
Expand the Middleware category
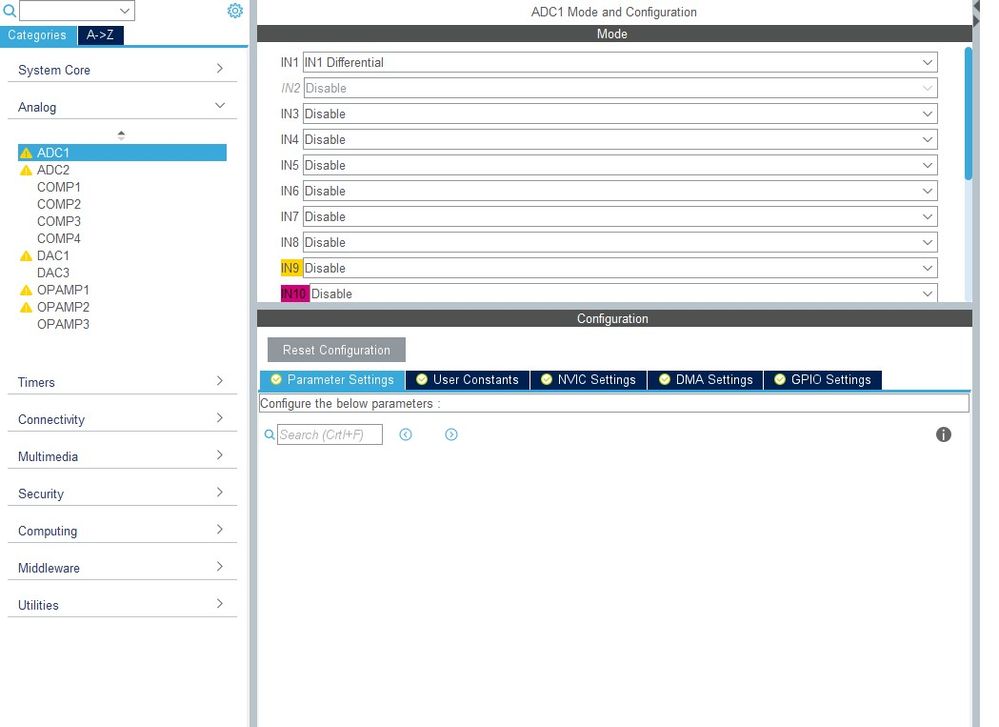coord(122,567)
